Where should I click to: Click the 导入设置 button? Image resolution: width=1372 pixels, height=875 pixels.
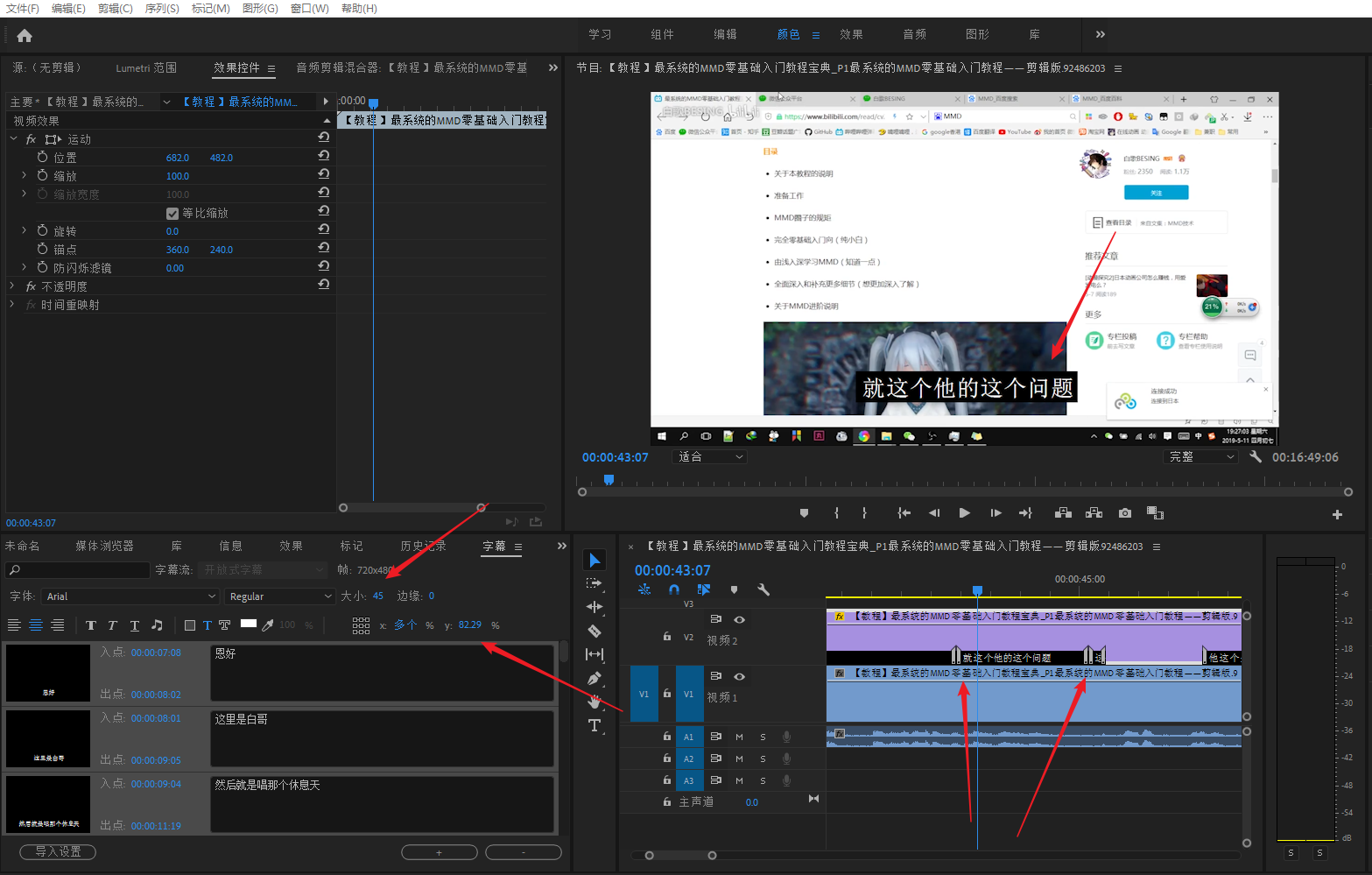coord(58,851)
